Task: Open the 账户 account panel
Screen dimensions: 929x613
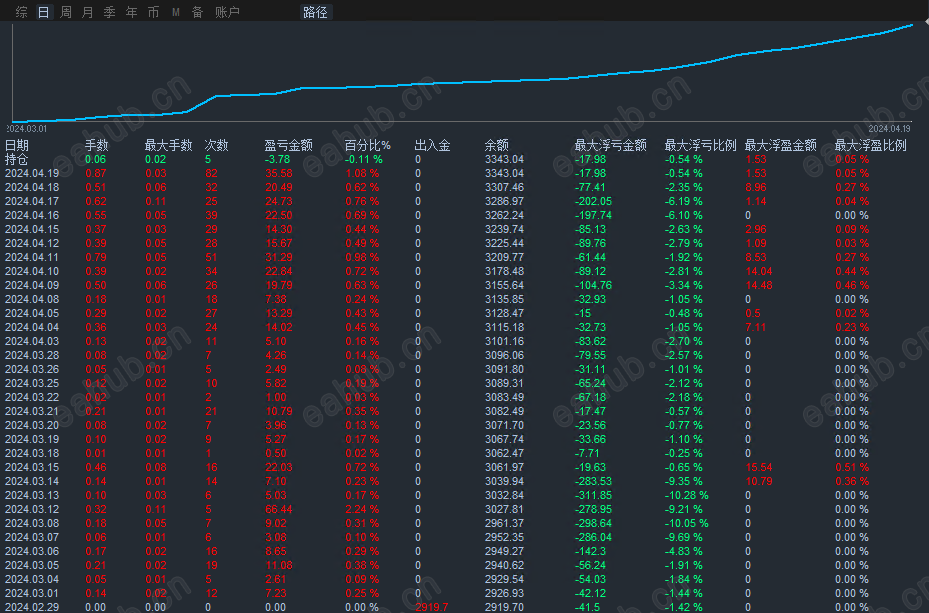Action: click(x=229, y=12)
